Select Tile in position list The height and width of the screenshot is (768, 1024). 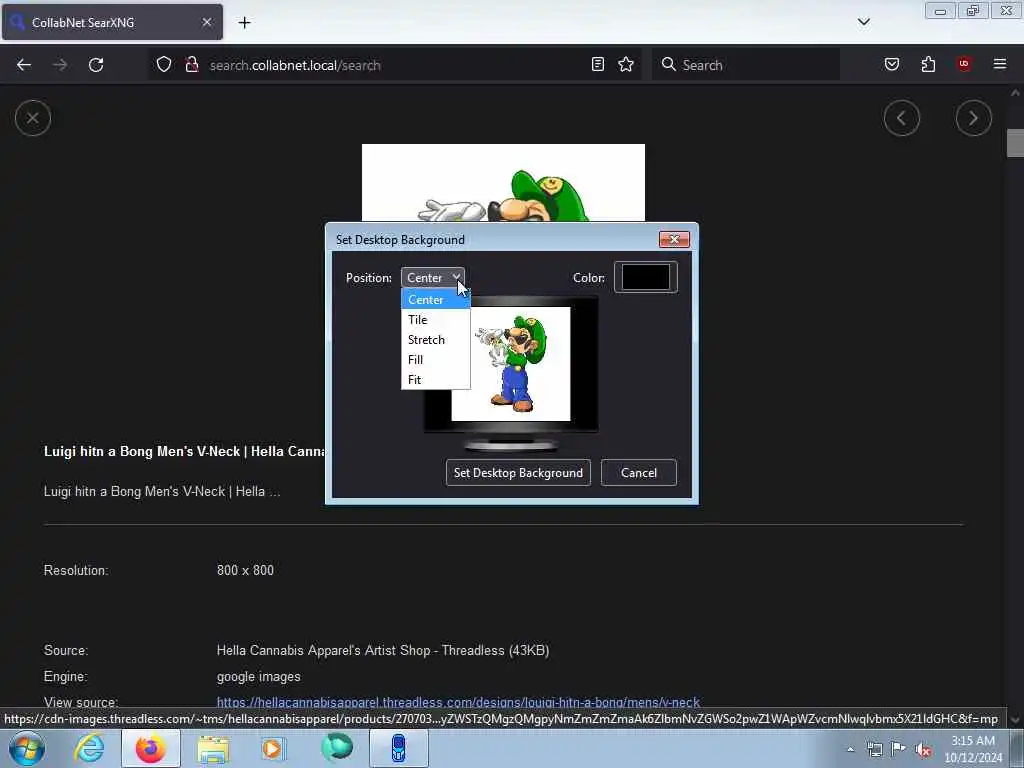pos(435,319)
